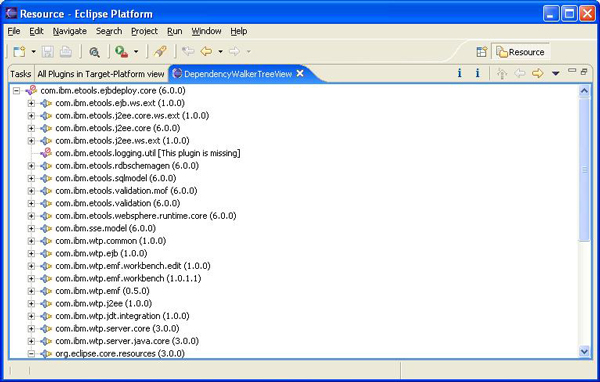Collapse the com.ibm.etools.ejbdeploy.core root node
This screenshot has width=600, height=382.
(16, 91)
